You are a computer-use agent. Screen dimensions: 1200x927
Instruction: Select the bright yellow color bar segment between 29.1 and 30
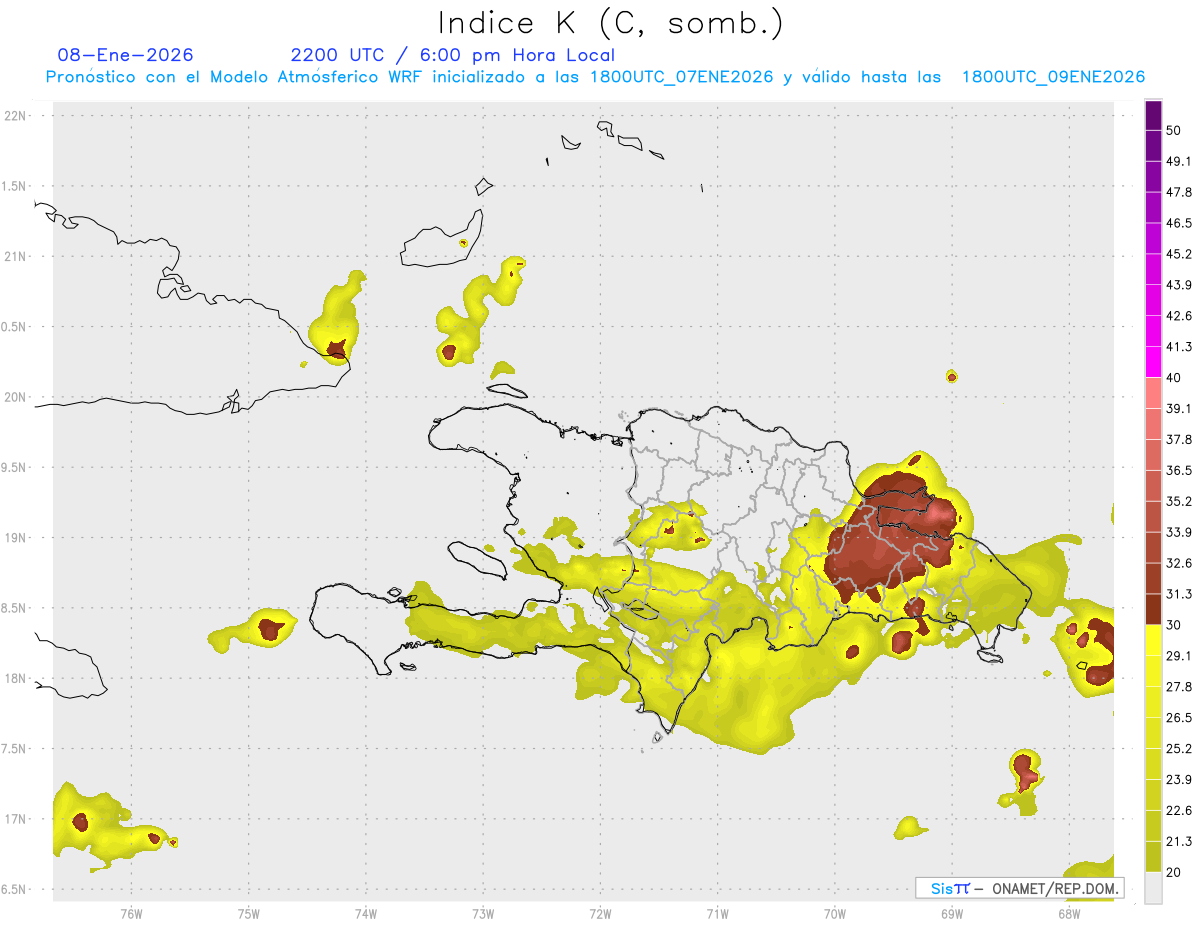[1153, 640]
